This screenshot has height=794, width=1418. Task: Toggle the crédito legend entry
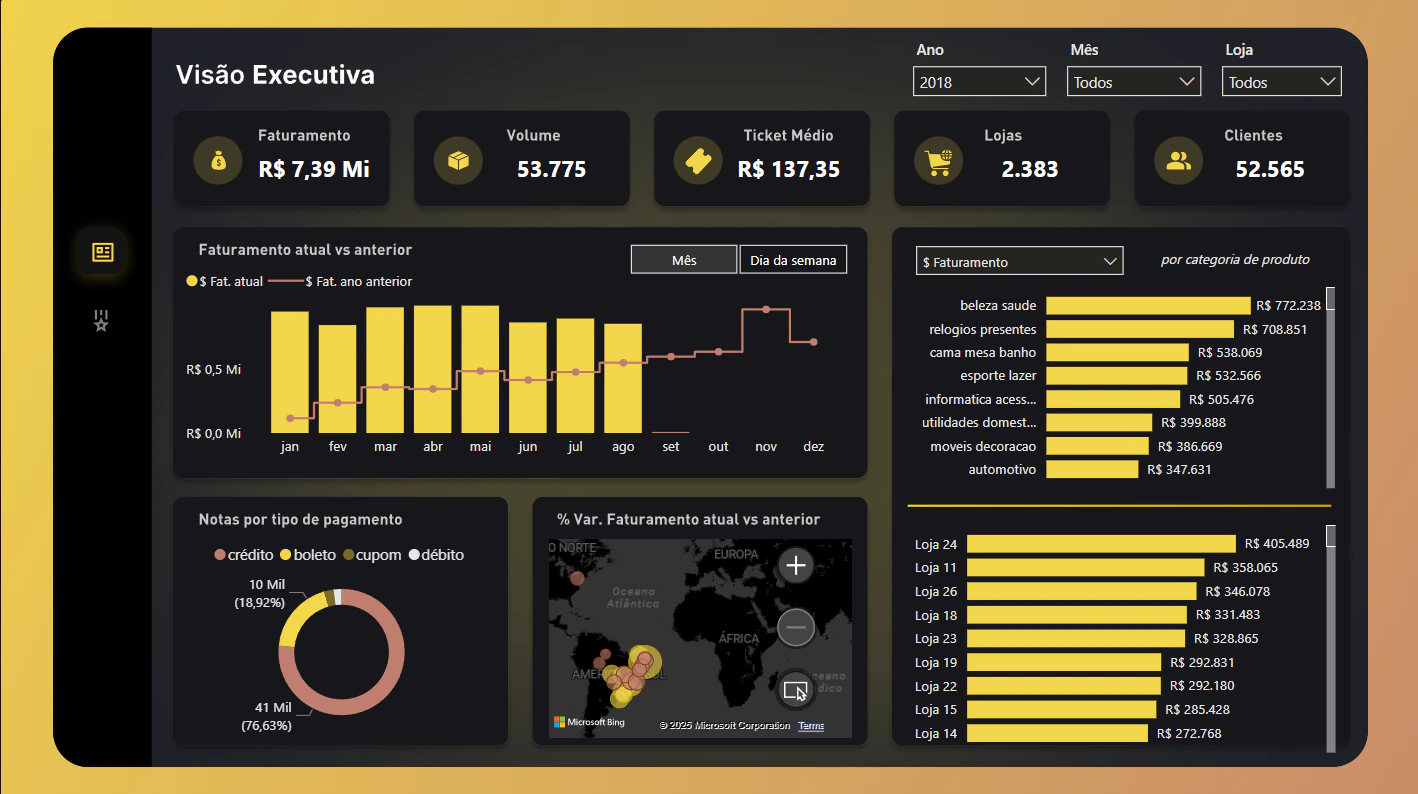point(244,555)
